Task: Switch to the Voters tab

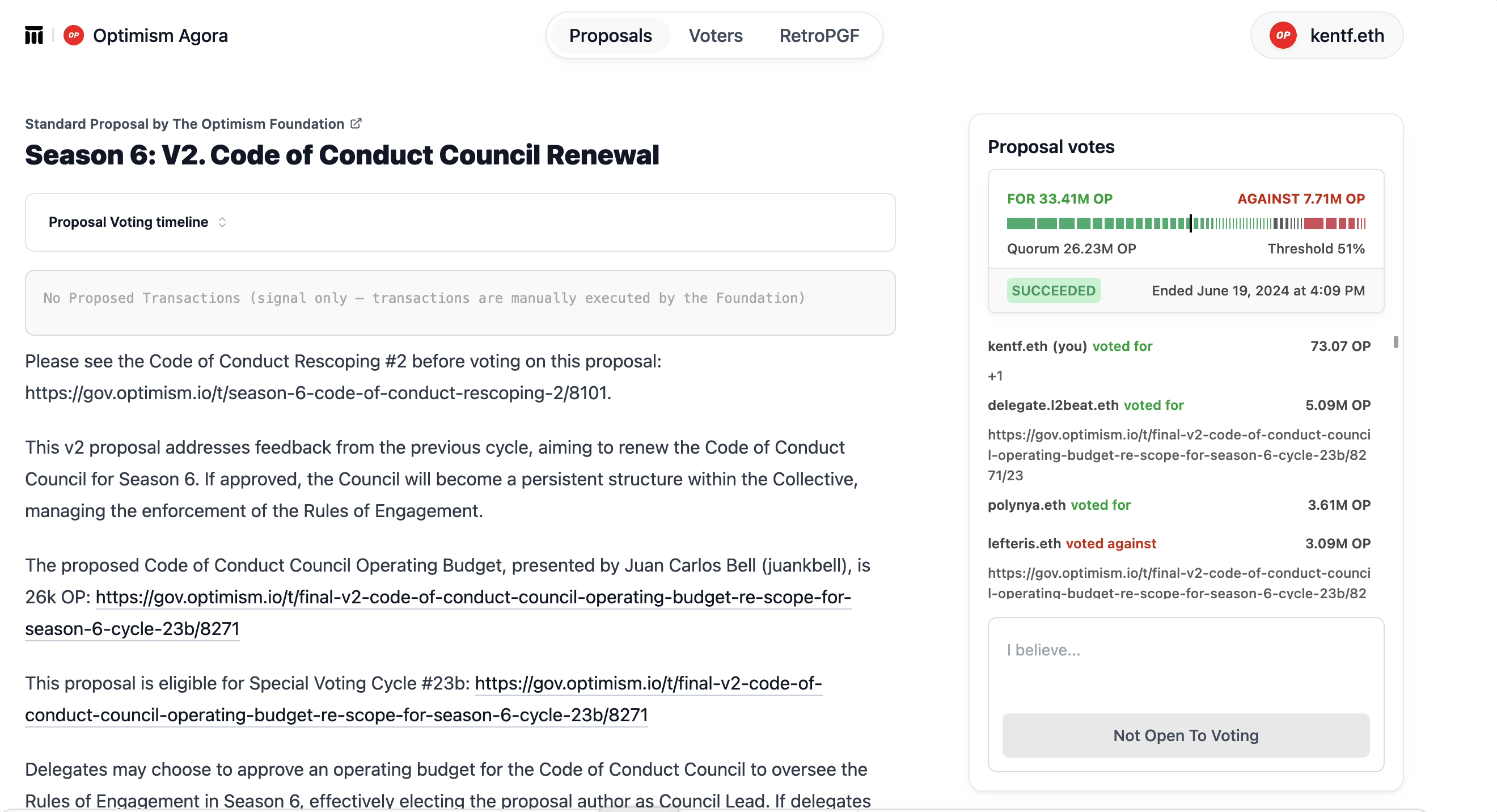Action: click(x=716, y=36)
